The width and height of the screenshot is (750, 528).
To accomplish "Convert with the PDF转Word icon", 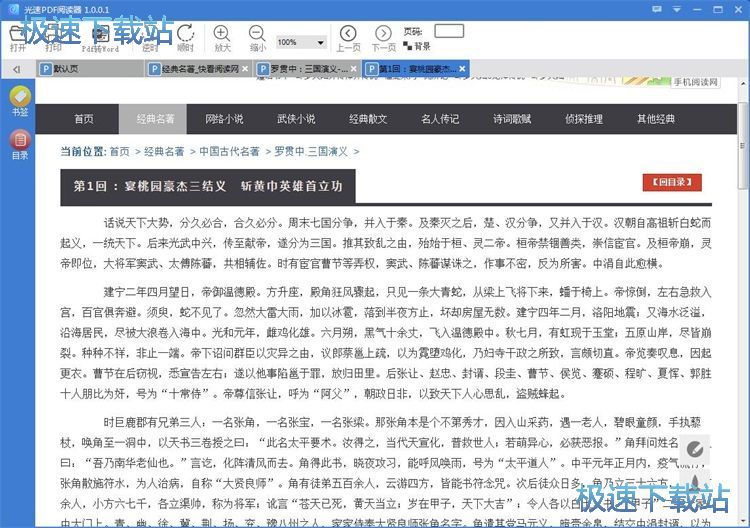I will [100, 38].
